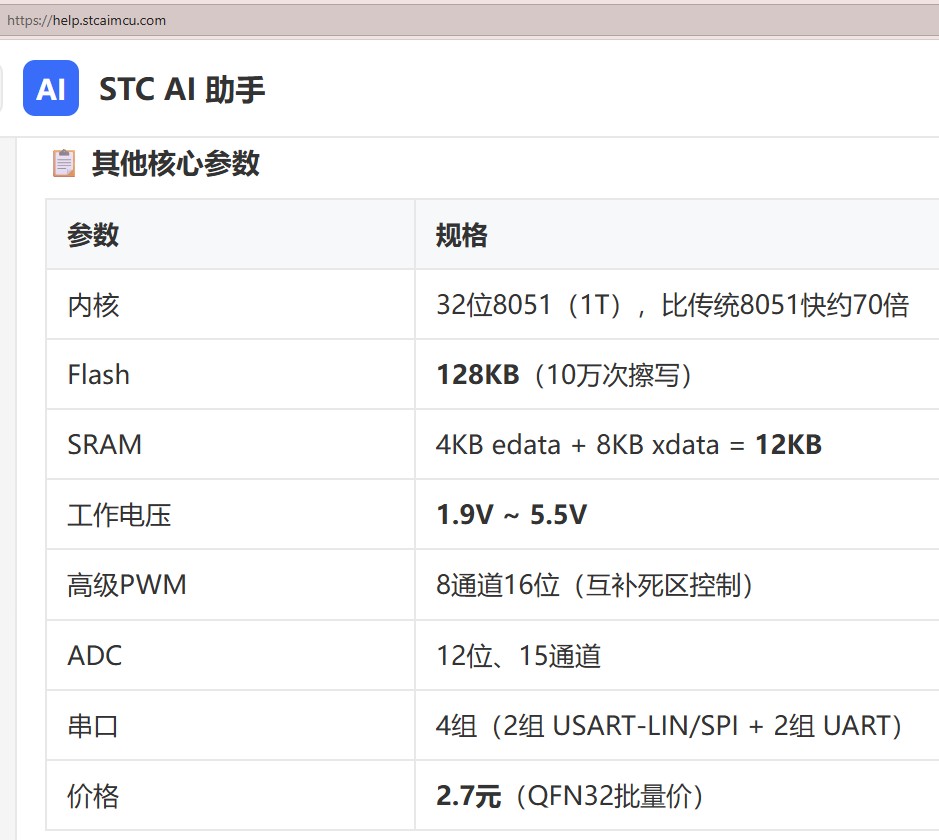Click the clipboard icon beside 其他核心参数
The image size is (939, 840).
click(63, 163)
